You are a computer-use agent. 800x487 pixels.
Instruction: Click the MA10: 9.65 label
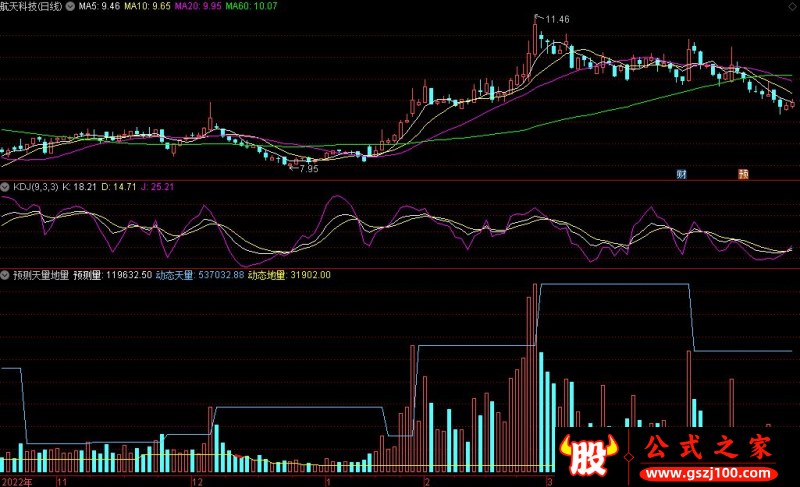tap(147, 7)
